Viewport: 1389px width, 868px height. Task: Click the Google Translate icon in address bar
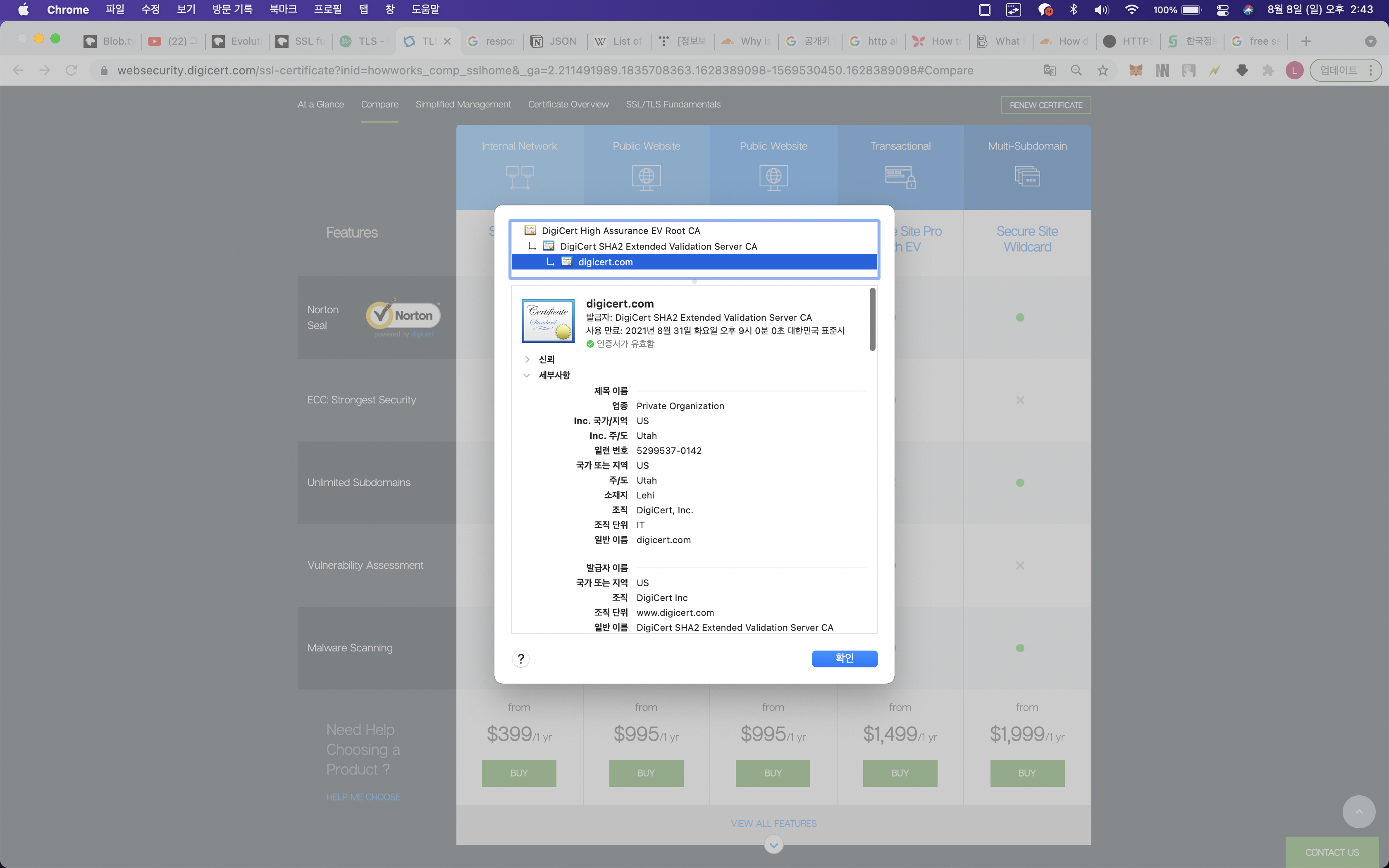(x=1049, y=71)
